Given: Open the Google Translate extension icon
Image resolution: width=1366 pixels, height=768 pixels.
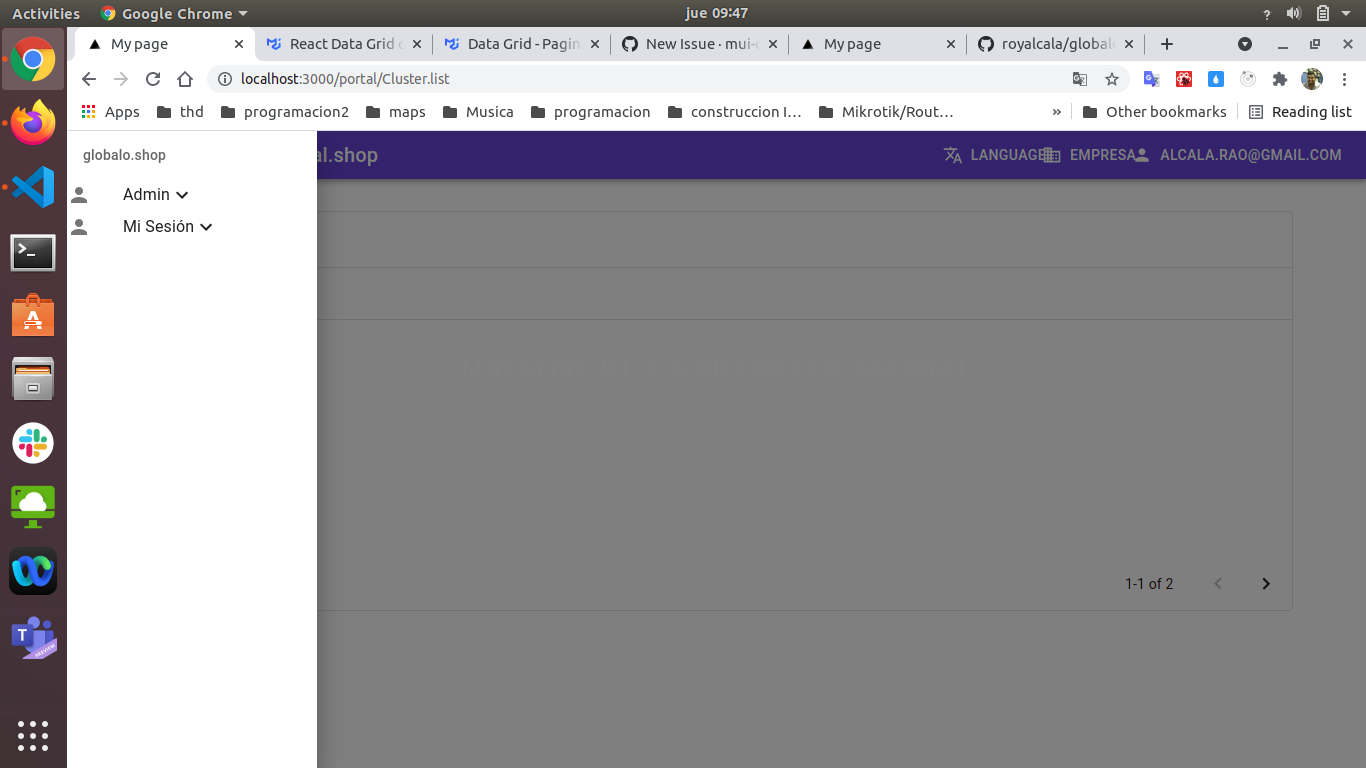Looking at the screenshot, I should tap(1151, 78).
